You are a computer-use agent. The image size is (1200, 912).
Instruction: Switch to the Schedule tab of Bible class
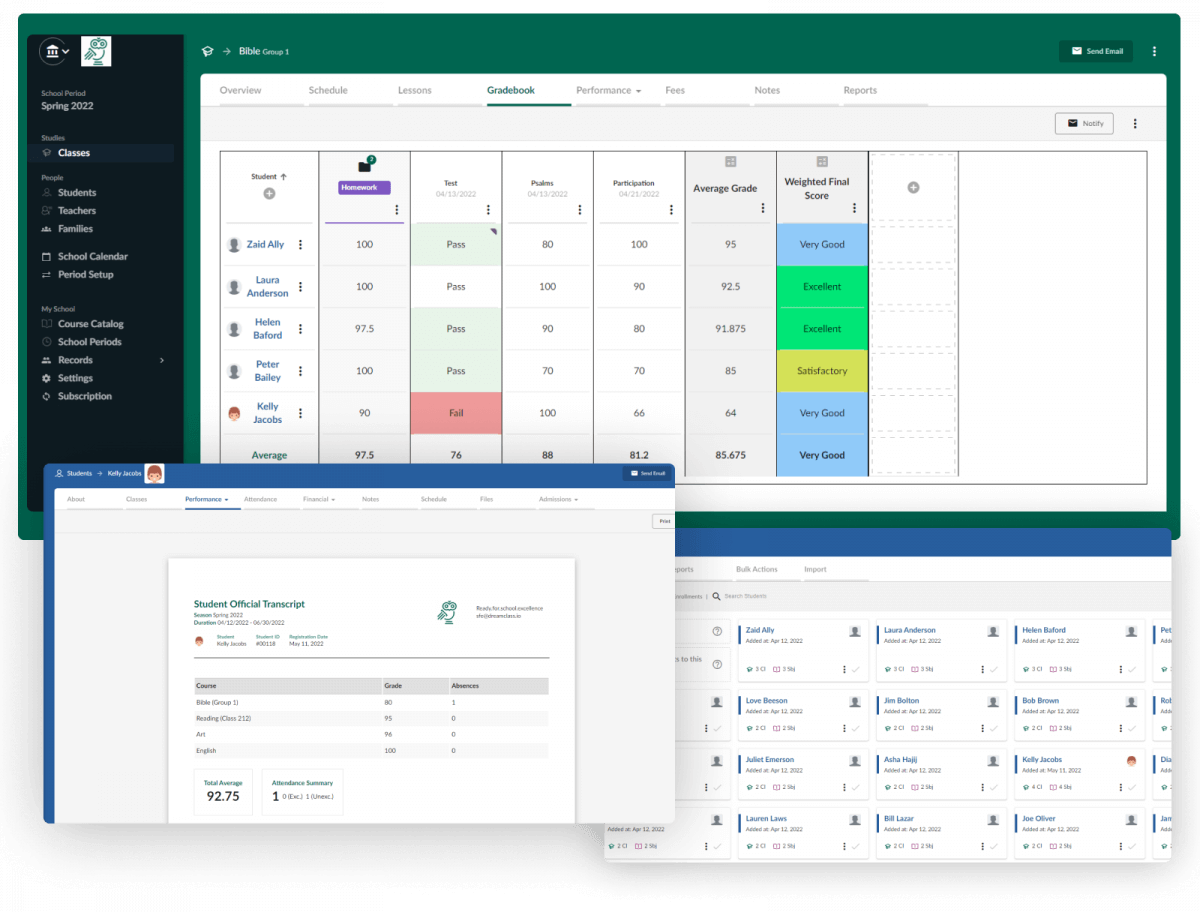(328, 91)
